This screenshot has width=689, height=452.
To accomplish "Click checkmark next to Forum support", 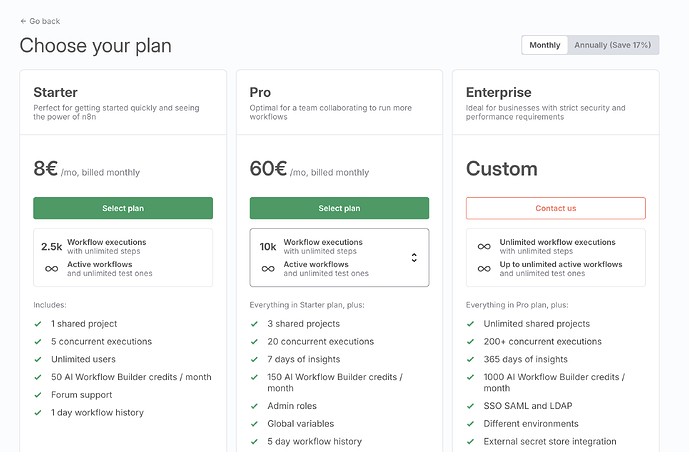I will tap(38, 395).
